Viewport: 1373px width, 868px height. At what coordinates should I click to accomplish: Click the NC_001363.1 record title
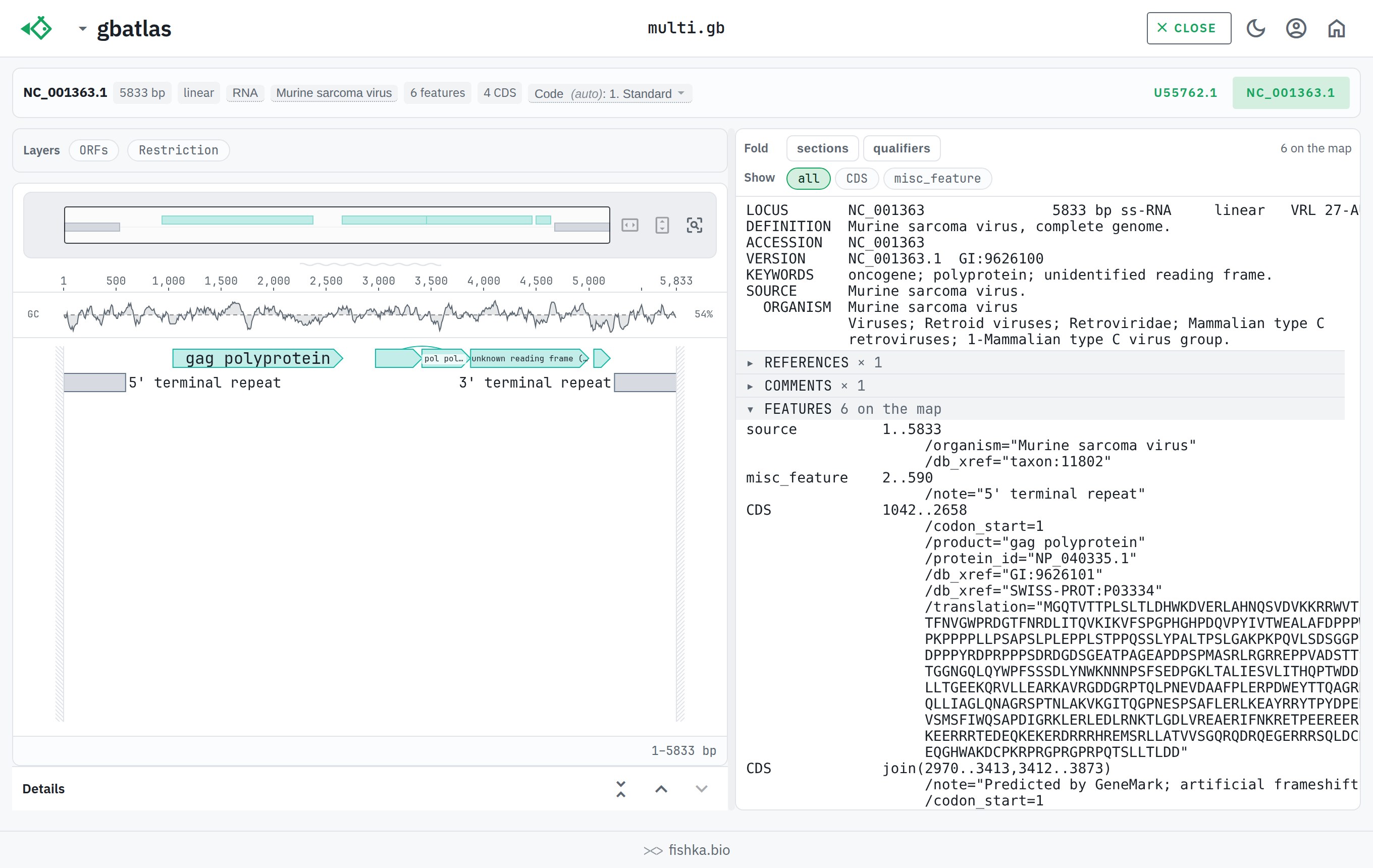(65, 93)
